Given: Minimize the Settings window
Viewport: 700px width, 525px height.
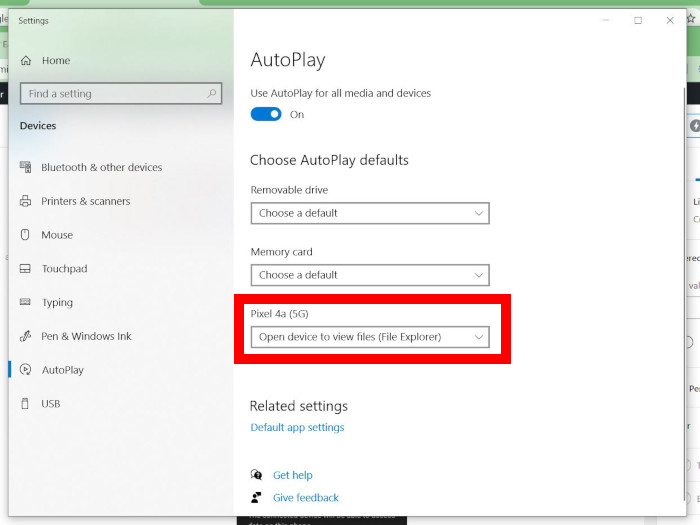Looking at the screenshot, I should tap(606, 20).
